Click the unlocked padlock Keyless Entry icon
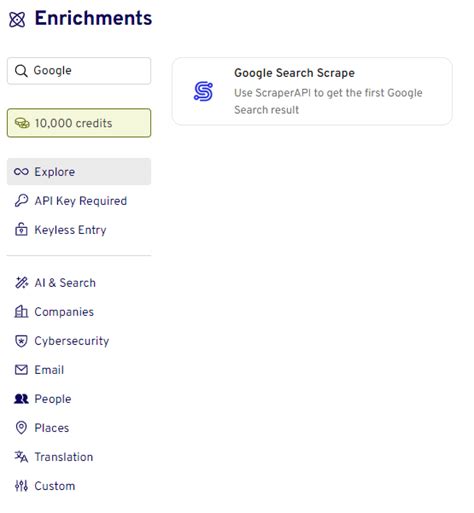474x513 pixels. point(21,230)
